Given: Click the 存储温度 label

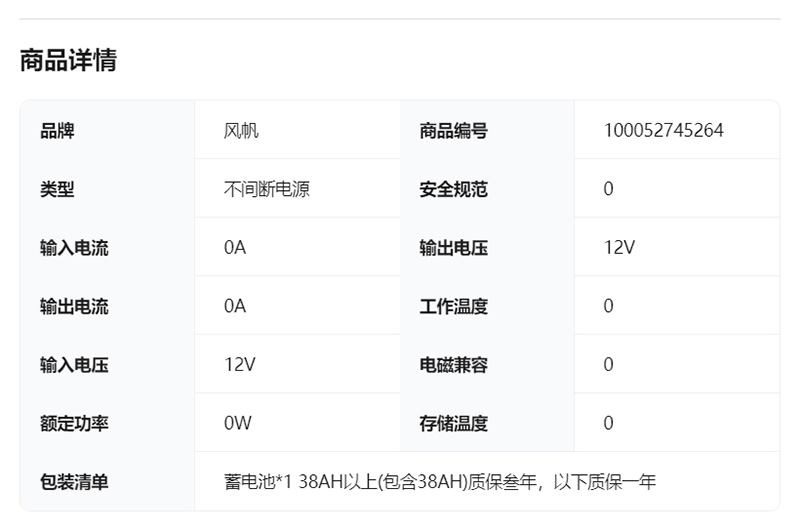Looking at the screenshot, I should pos(453,423).
